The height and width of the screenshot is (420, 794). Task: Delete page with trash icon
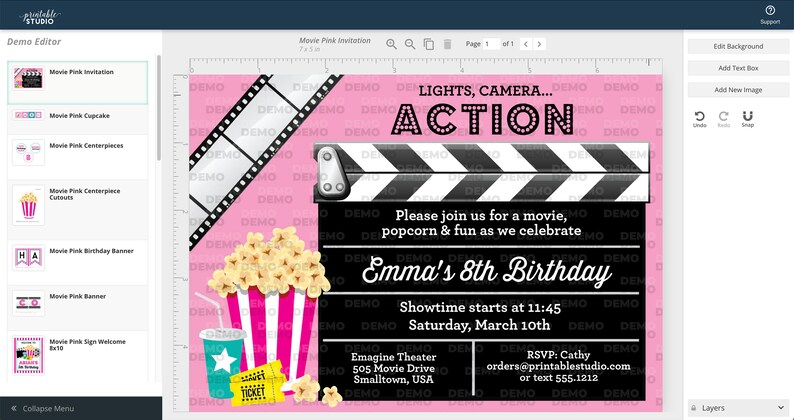coord(448,45)
